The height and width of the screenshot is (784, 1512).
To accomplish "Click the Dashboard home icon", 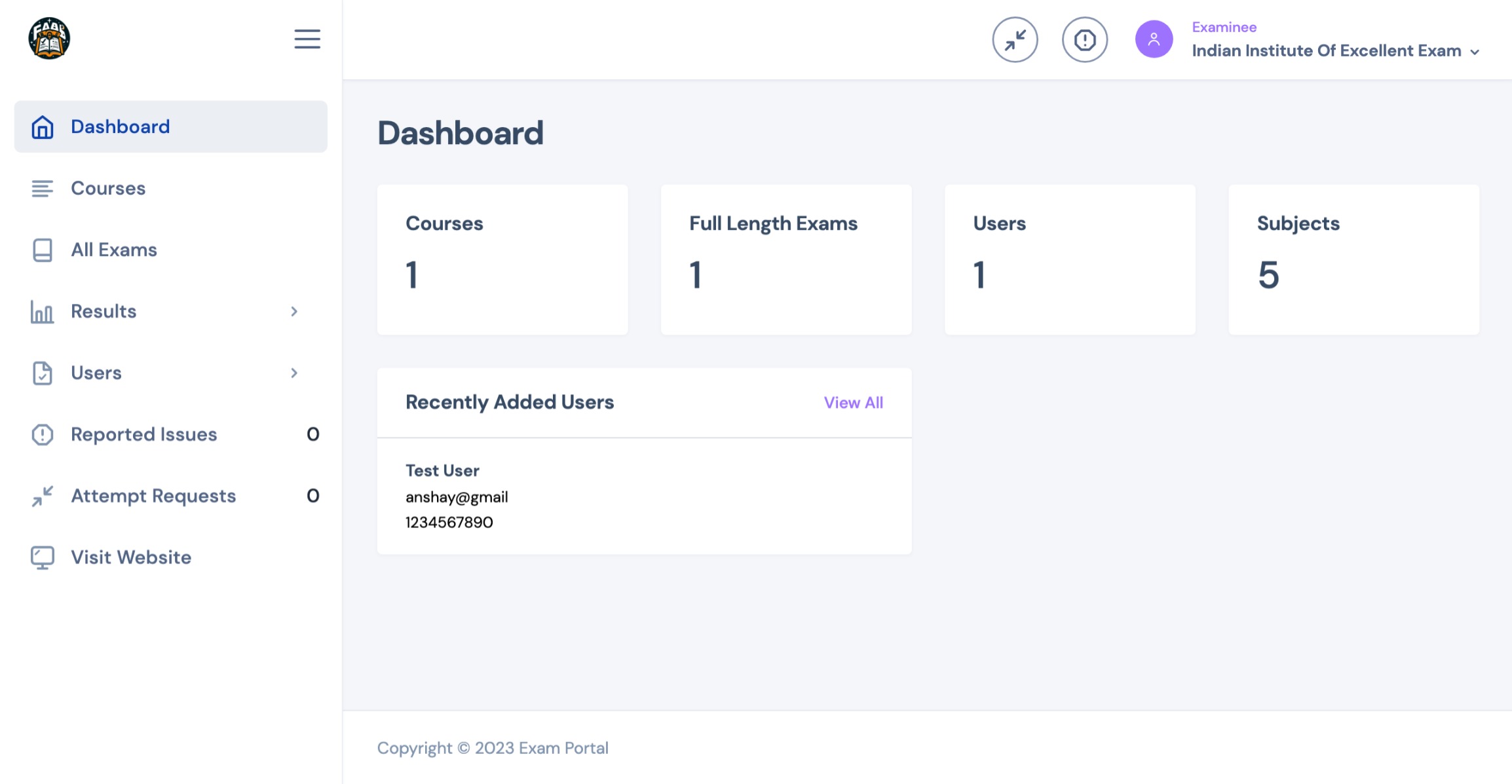I will pos(43,127).
